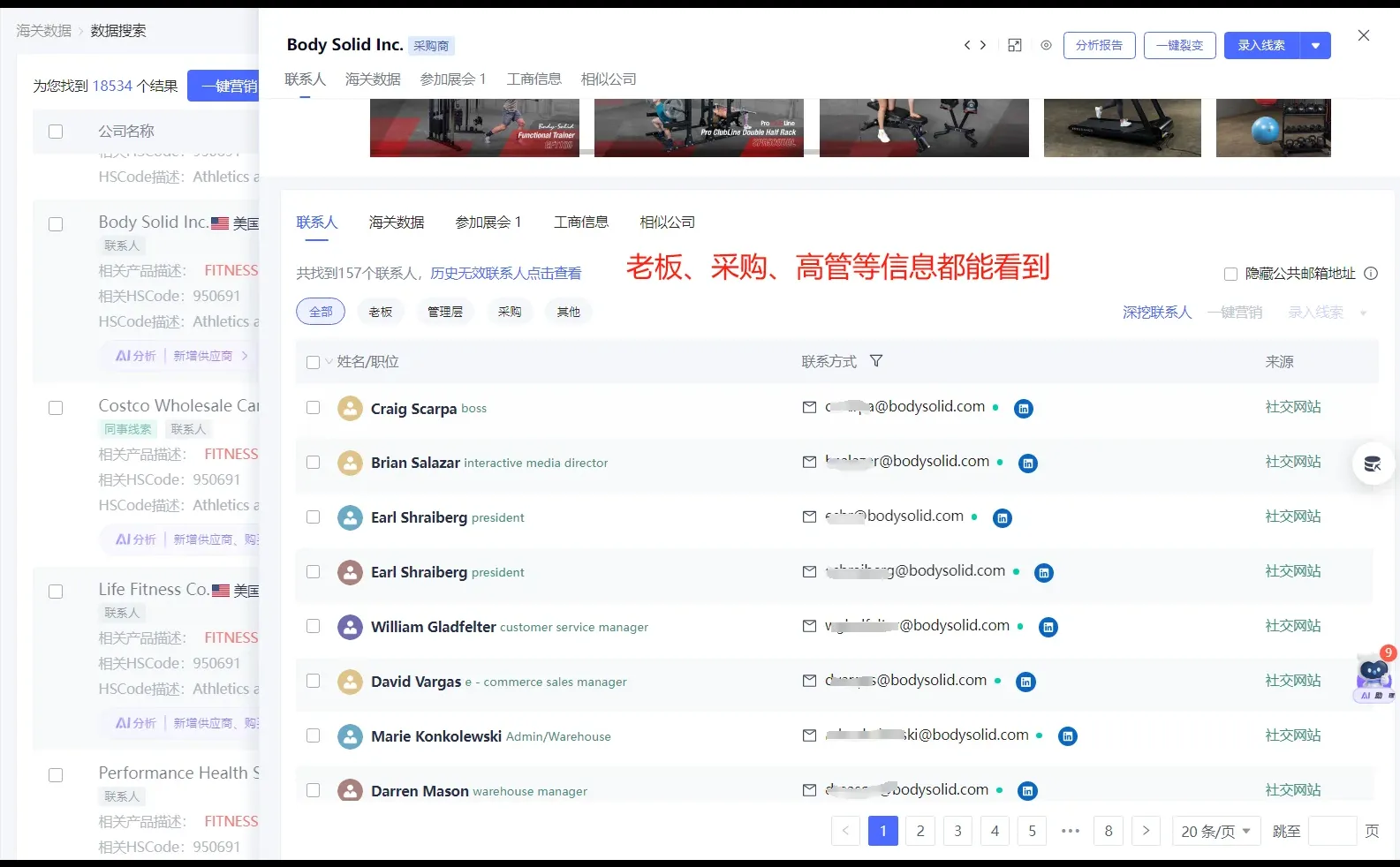Open David Vargas's LinkedIn icon

click(1025, 682)
